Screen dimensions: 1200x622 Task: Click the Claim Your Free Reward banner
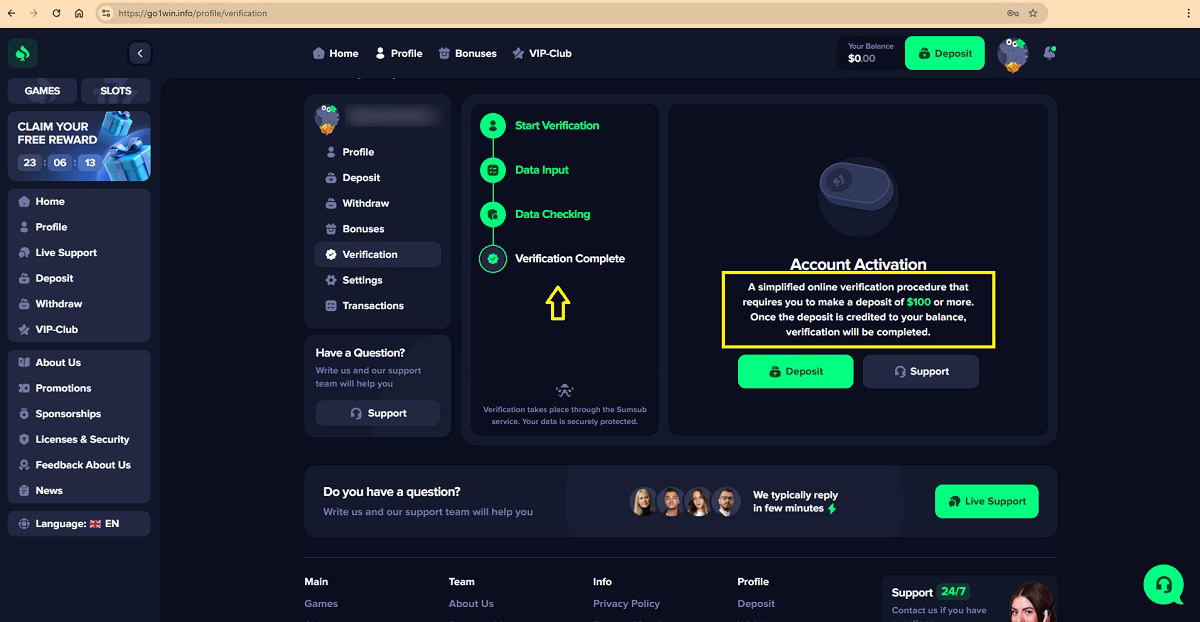[x=79, y=146]
